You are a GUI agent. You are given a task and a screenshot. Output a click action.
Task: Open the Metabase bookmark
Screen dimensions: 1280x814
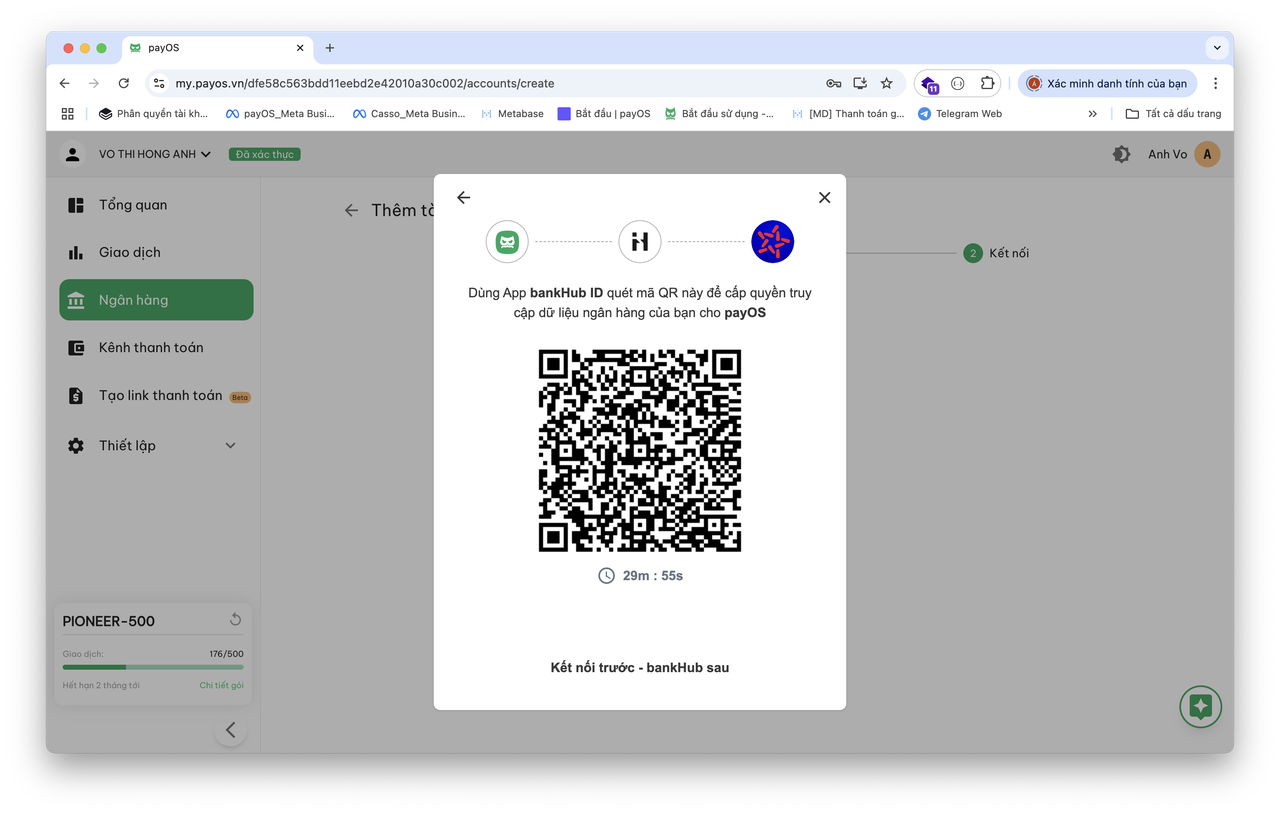click(512, 114)
